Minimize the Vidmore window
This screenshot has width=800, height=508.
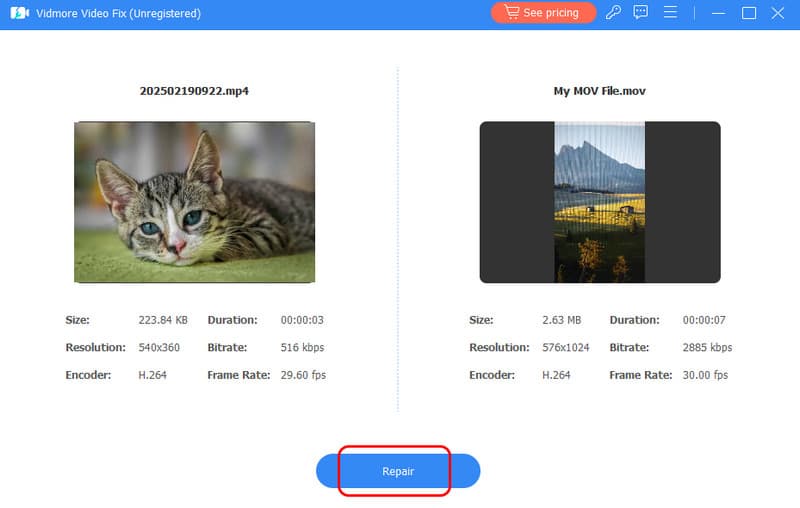[718, 13]
